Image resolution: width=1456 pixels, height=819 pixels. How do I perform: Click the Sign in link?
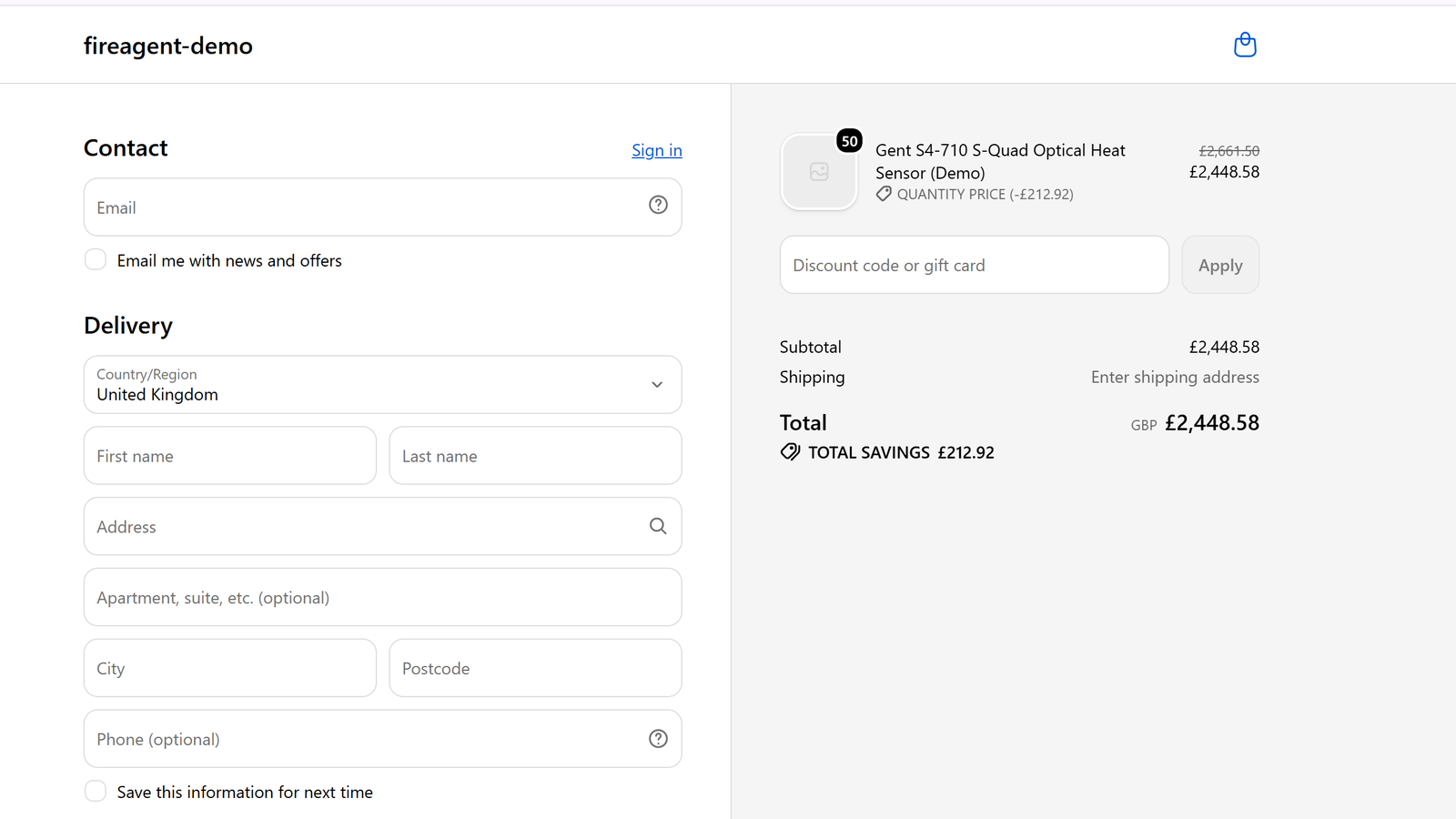(657, 150)
